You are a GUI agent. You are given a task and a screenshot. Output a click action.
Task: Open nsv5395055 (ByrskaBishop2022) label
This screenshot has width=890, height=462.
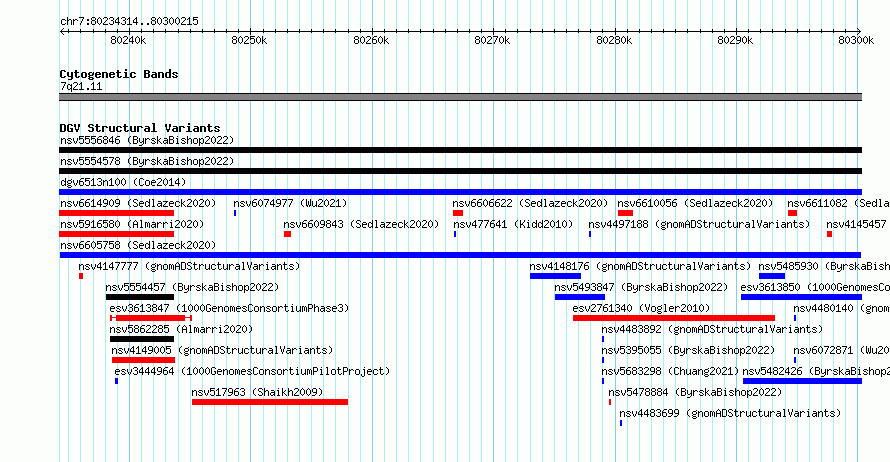(x=688, y=350)
